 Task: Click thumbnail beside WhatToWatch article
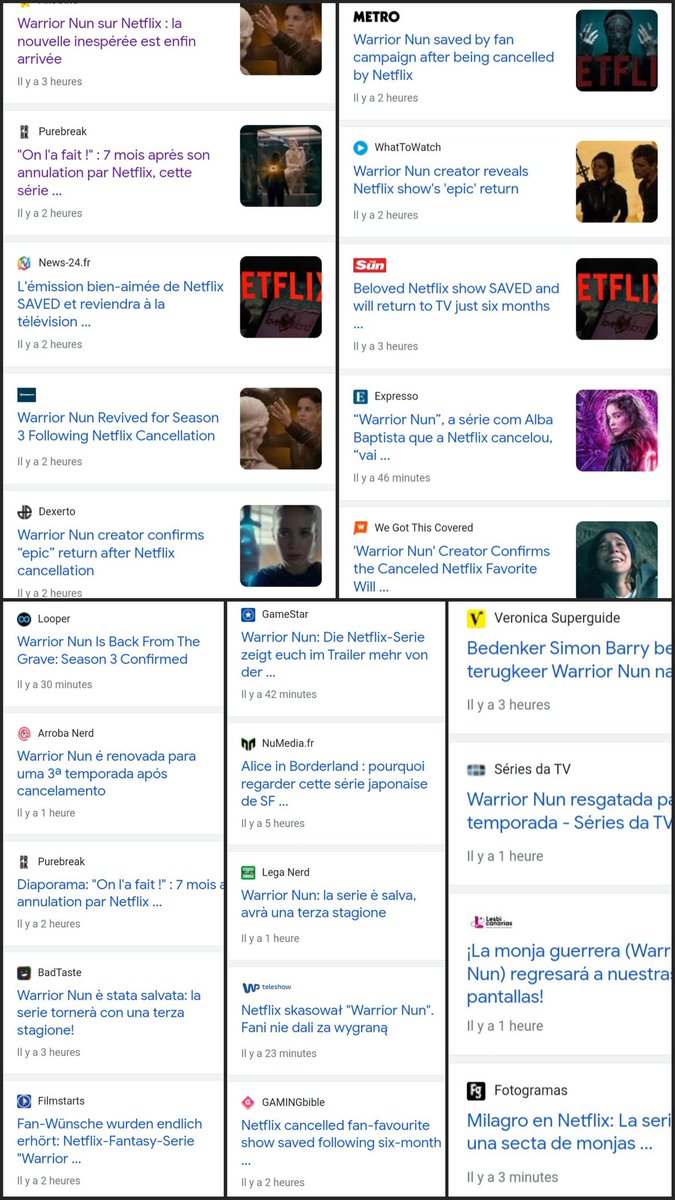tap(617, 182)
